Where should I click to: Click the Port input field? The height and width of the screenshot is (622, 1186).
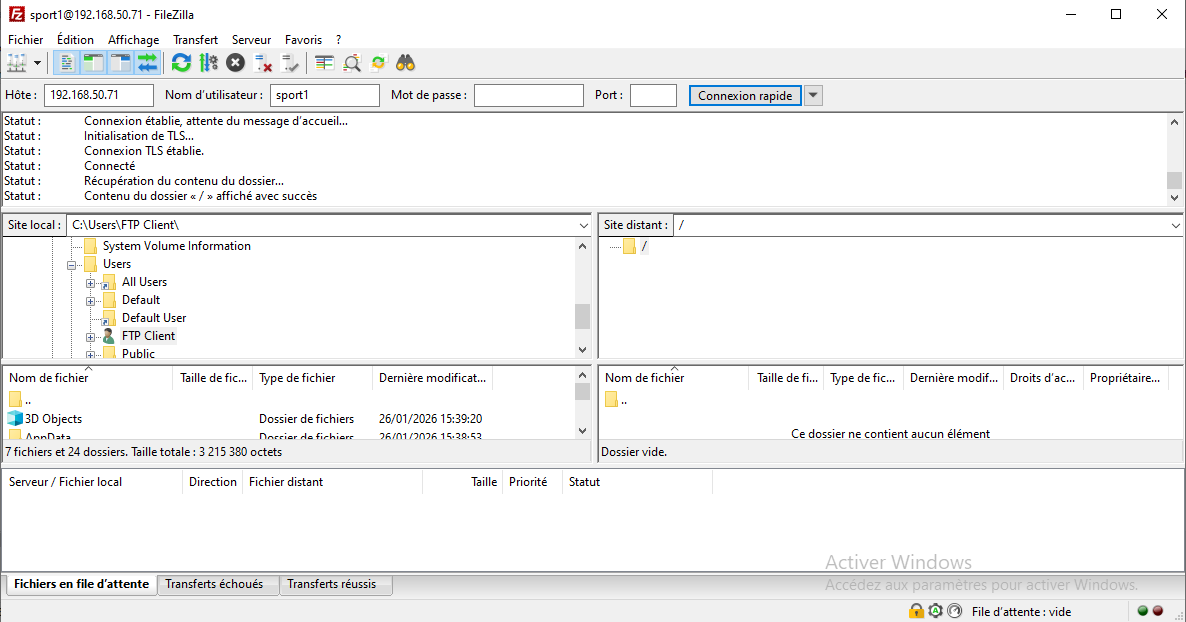click(654, 95)
